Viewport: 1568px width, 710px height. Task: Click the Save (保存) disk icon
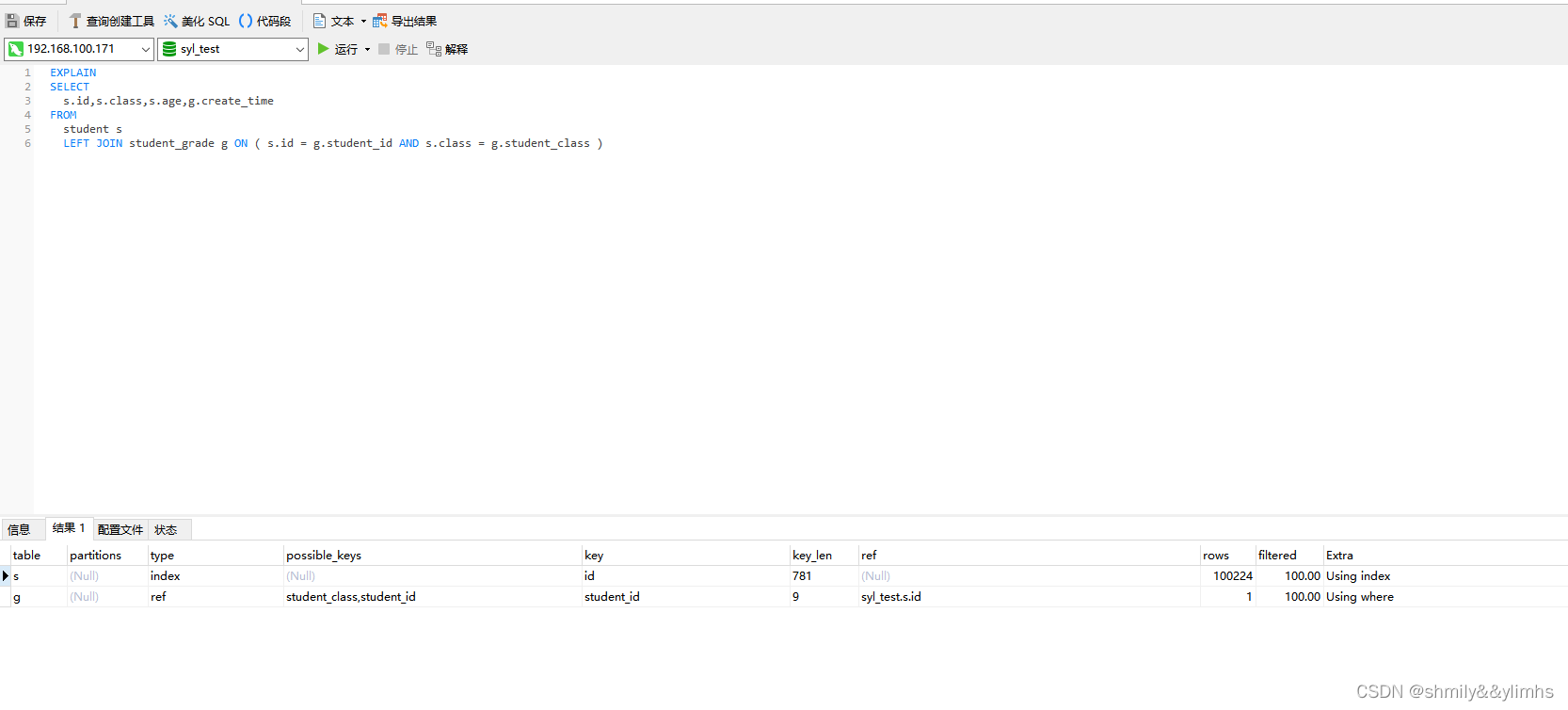12,21
